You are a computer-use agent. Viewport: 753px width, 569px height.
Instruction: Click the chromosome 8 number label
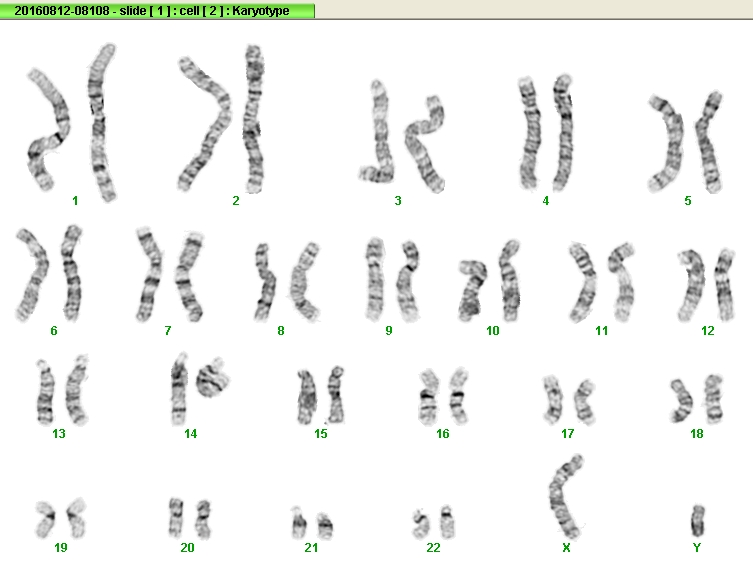281,330
